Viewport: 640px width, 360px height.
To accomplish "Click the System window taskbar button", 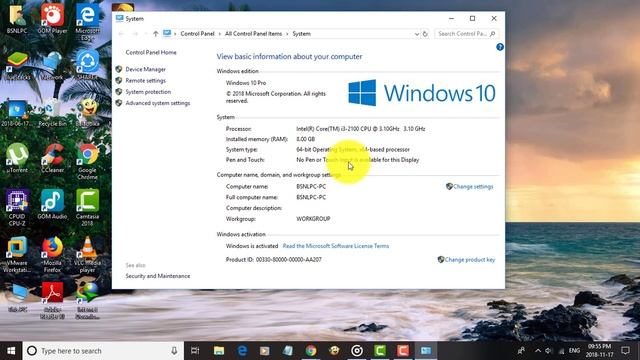I will coord(426,351).
